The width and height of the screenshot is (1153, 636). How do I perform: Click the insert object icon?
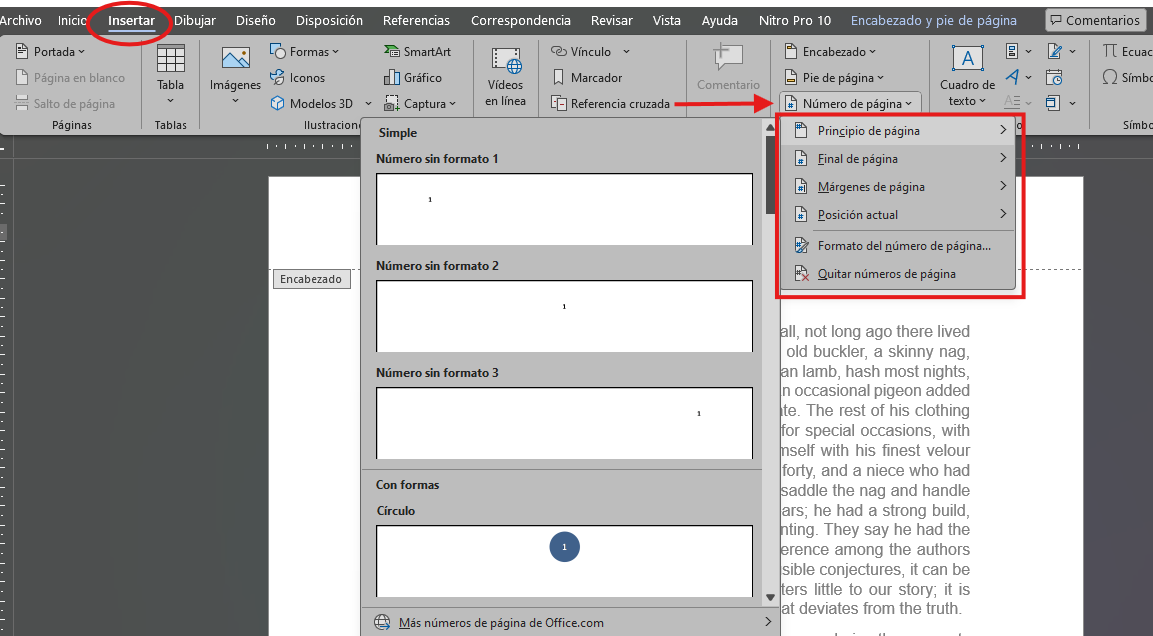click(1054, 103)
